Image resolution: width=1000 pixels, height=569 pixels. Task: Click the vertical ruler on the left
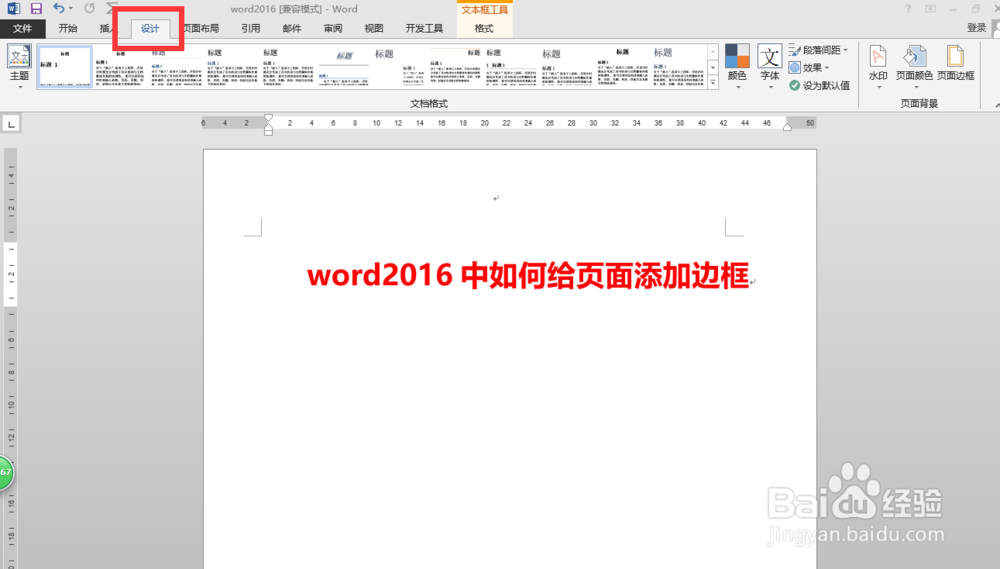11,357
